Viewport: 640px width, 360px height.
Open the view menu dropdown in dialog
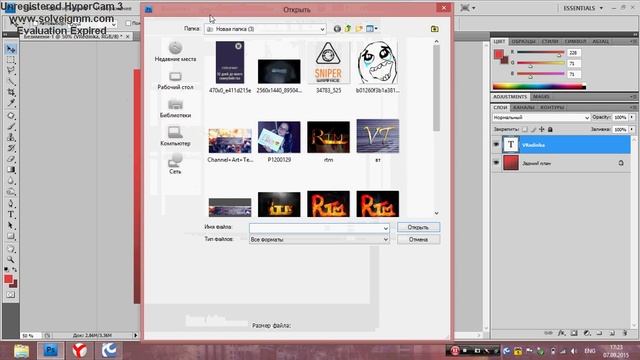(x=372, y=29)
